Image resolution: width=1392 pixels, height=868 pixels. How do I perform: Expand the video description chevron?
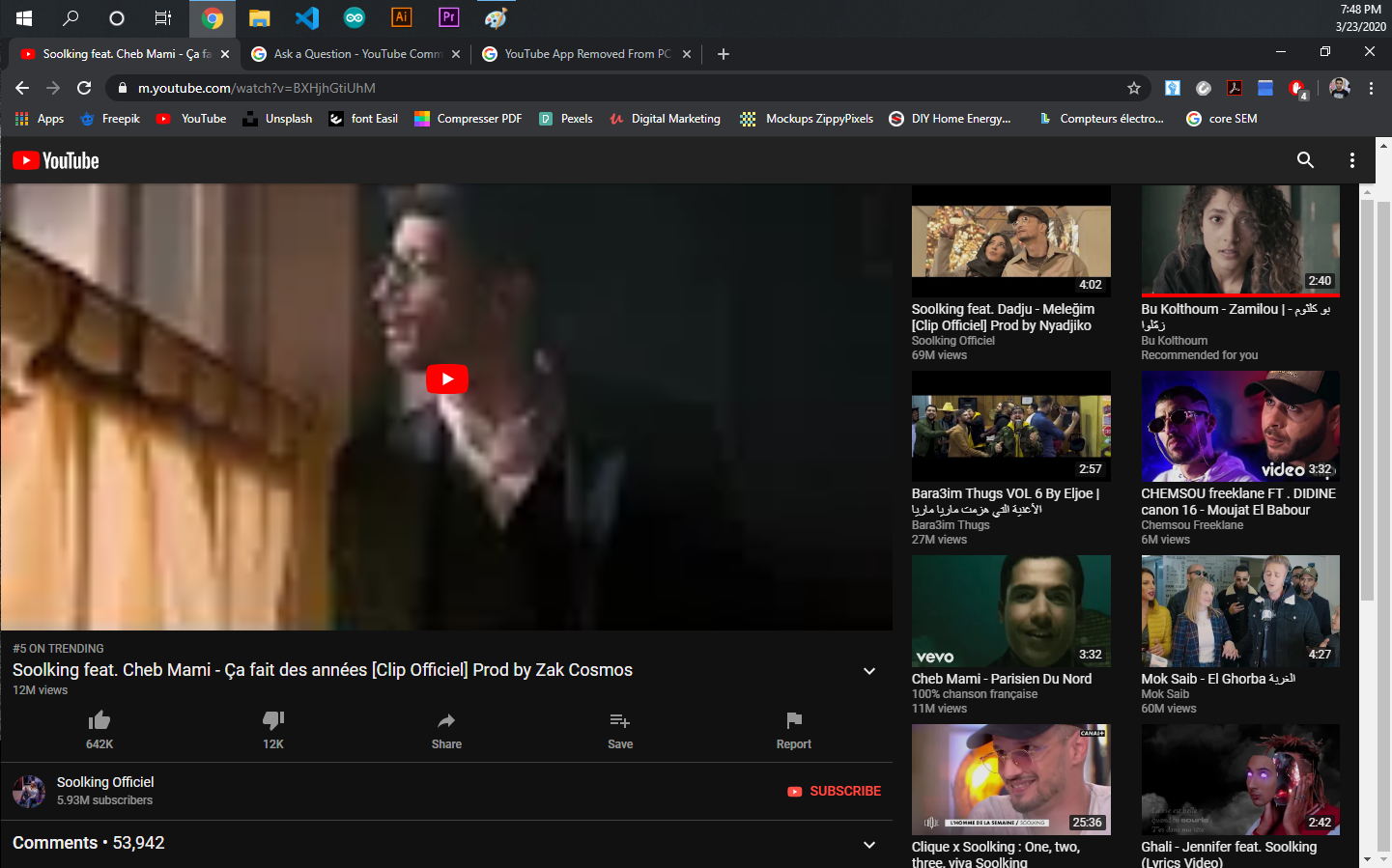click(x=869, y=671)
